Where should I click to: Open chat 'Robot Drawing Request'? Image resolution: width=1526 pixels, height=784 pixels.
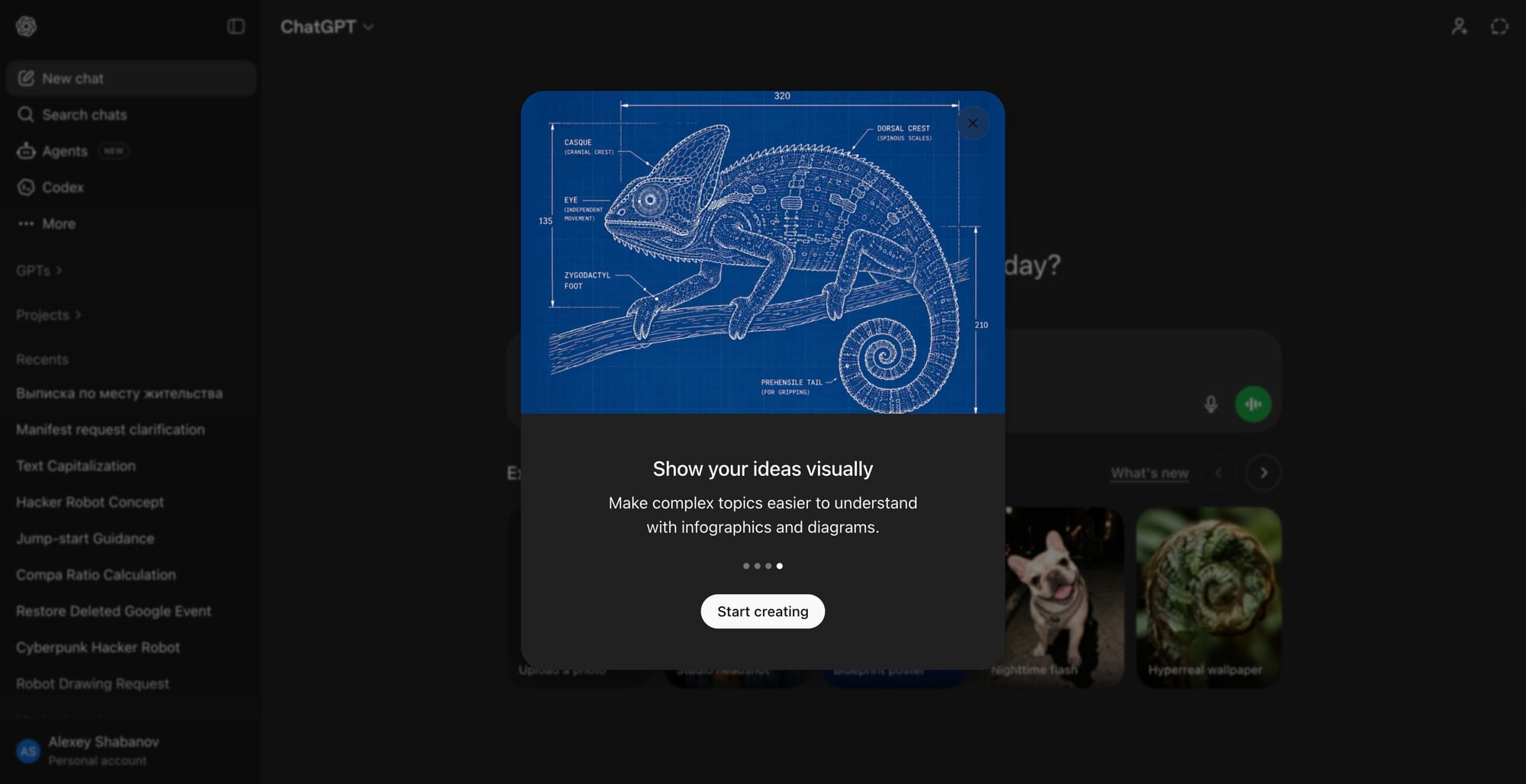tap(130, 684)
